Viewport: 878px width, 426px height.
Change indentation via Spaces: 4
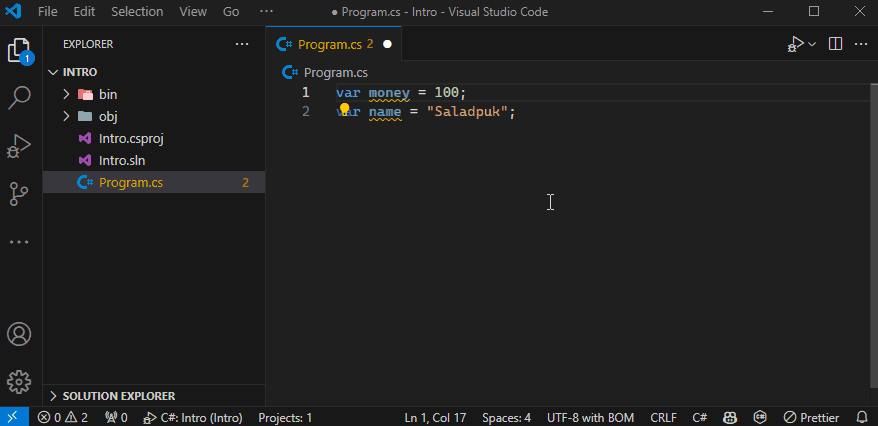[506, 418]
